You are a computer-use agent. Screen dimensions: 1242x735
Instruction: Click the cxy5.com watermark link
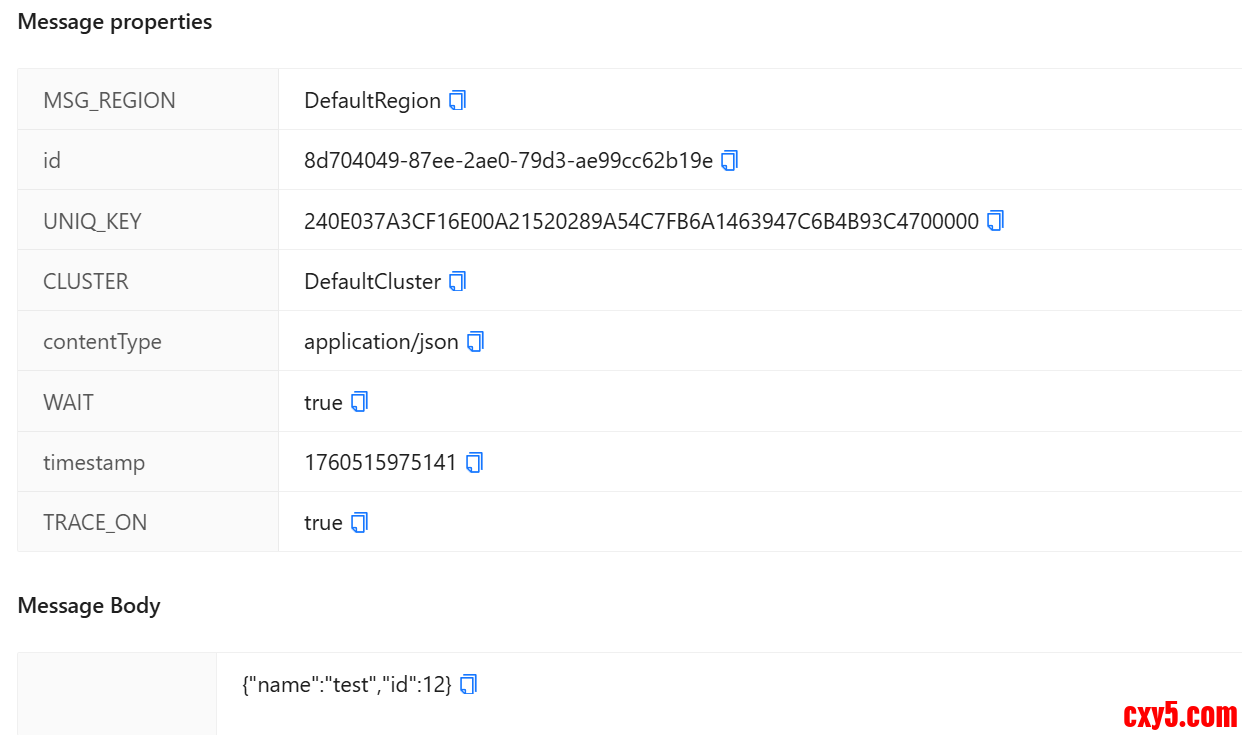tap(1180, 715)
